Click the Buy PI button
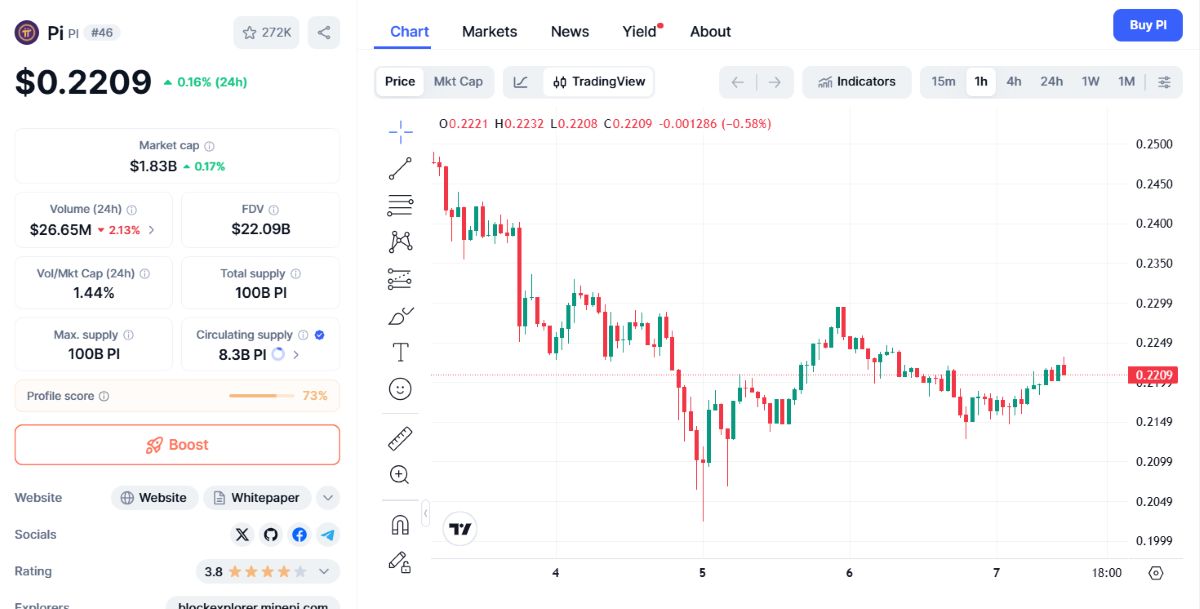The width and height of the screenshot is (1200, 609). tap(1148, 26)
